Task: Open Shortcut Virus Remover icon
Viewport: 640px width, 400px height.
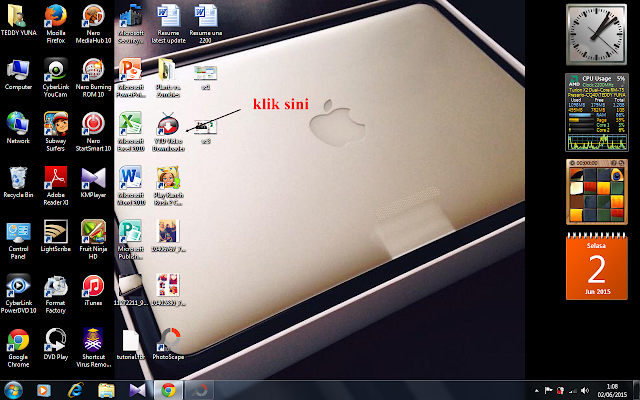Action: tap(93, 348)
